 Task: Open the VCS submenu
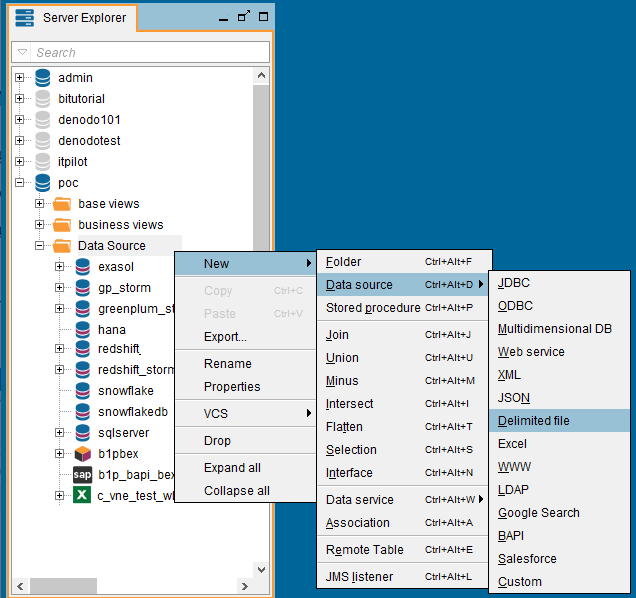coord(245,413)
